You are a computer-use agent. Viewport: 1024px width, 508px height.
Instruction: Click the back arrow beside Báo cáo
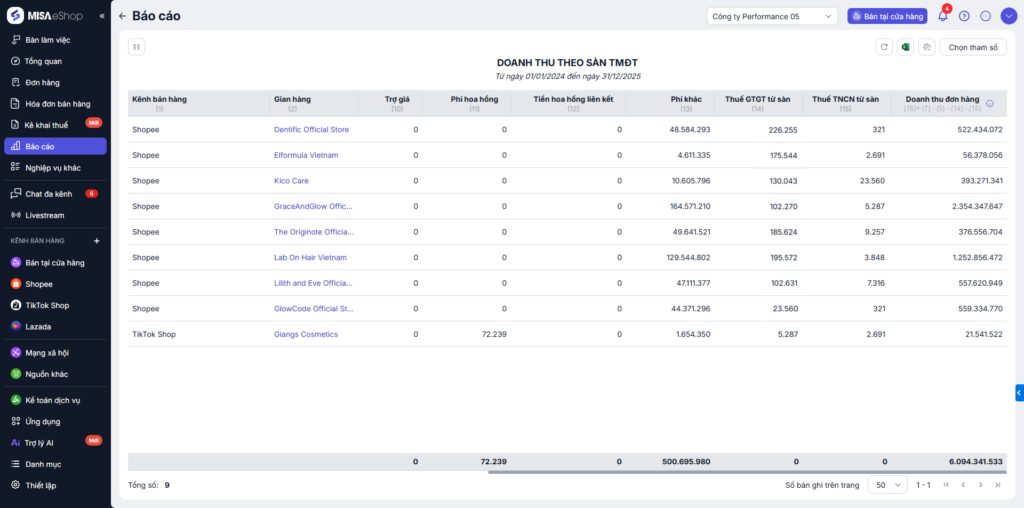[122, 16]
